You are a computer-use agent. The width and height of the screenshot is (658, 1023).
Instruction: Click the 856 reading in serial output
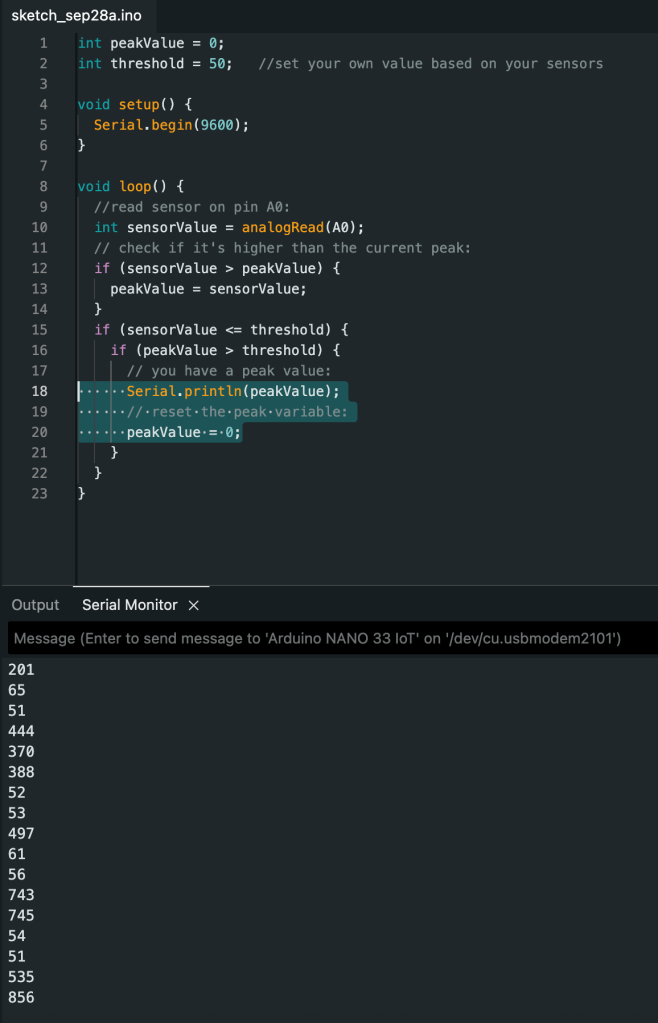pos(21,997)
